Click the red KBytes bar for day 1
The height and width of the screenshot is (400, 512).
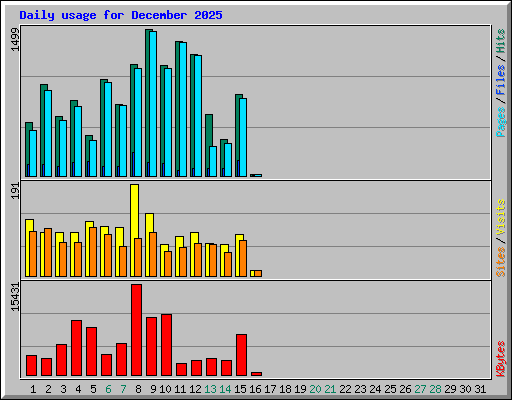coord(31,366)
